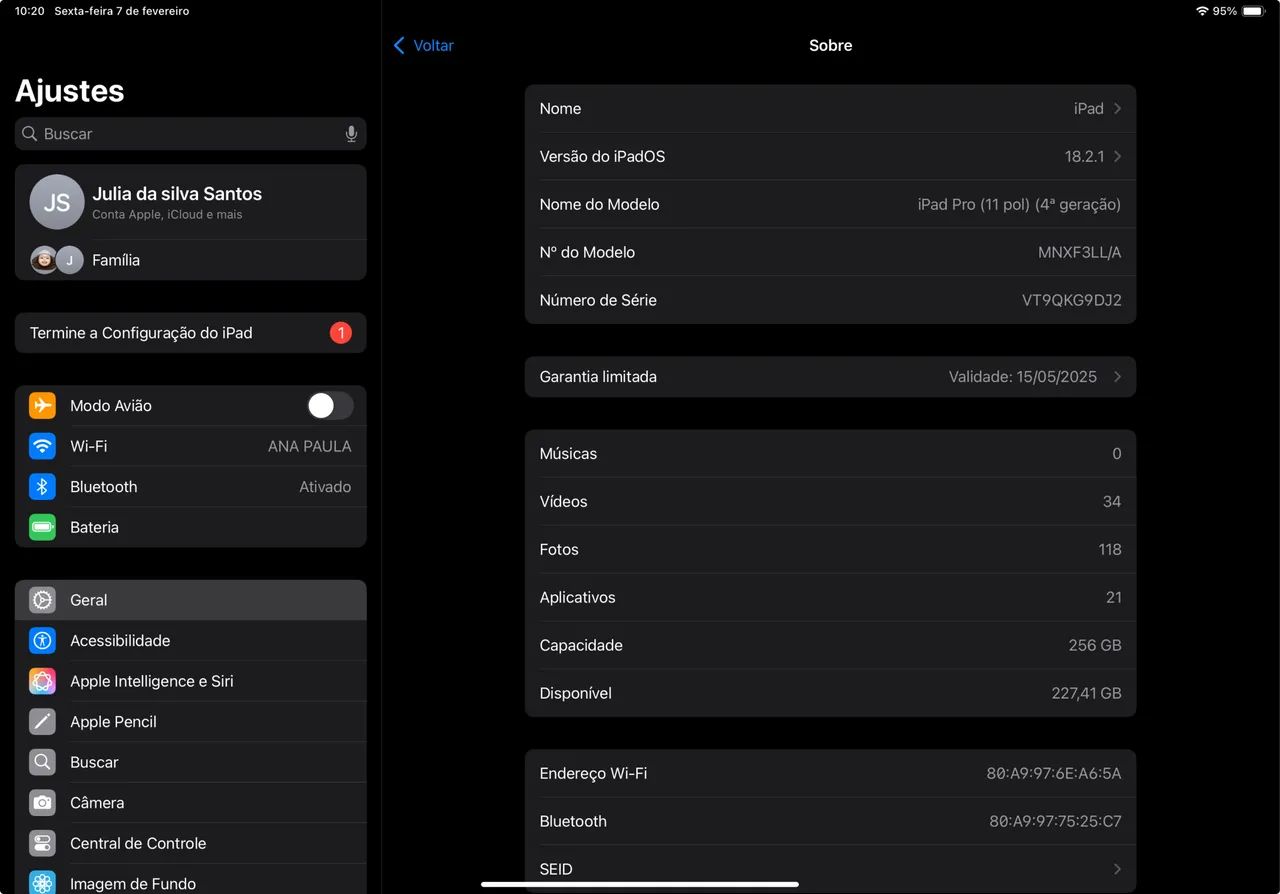Screen dimensions: 1280x894
Task: Tap the Número de Série label
Action: [x=598, y=300]
